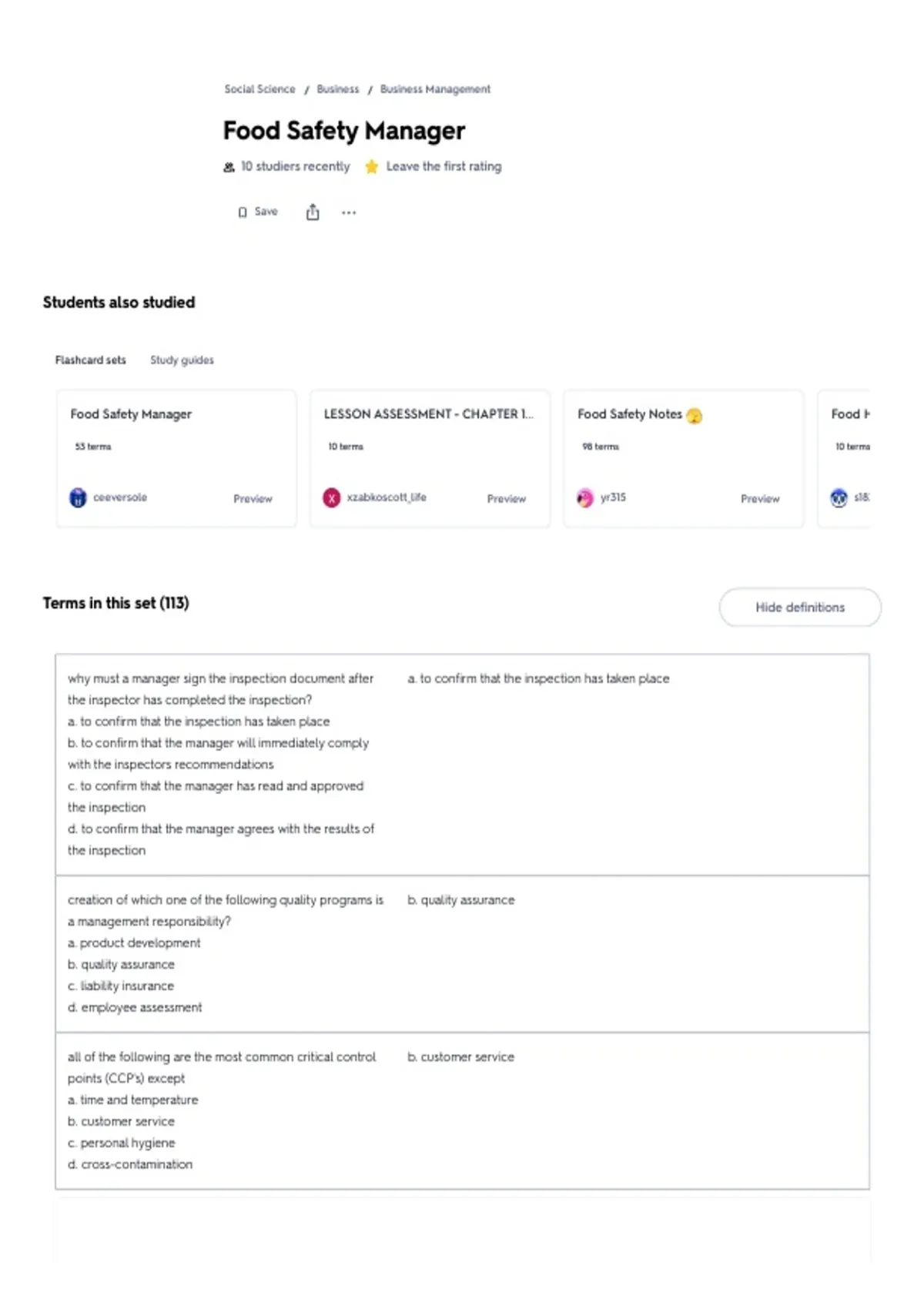Preview the 53-term Food Safety Manager set
The height and width of the screenshot is (1309, 924).
[253, 499]
